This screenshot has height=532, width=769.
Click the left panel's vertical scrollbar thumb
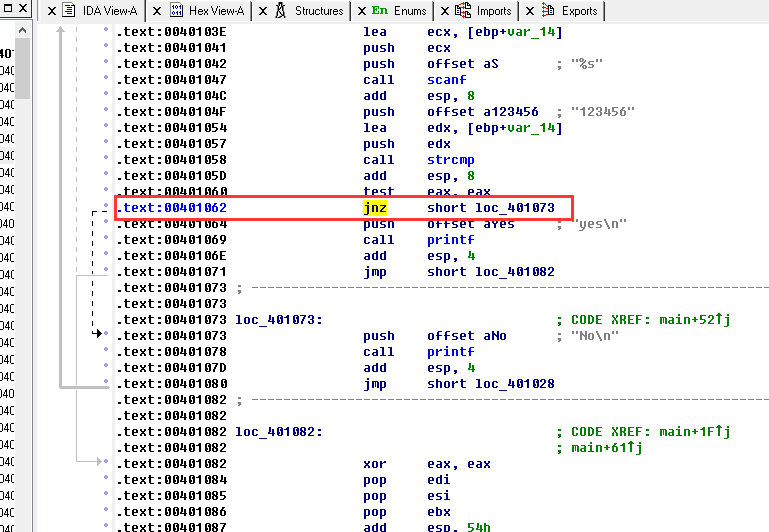(21, 70)
